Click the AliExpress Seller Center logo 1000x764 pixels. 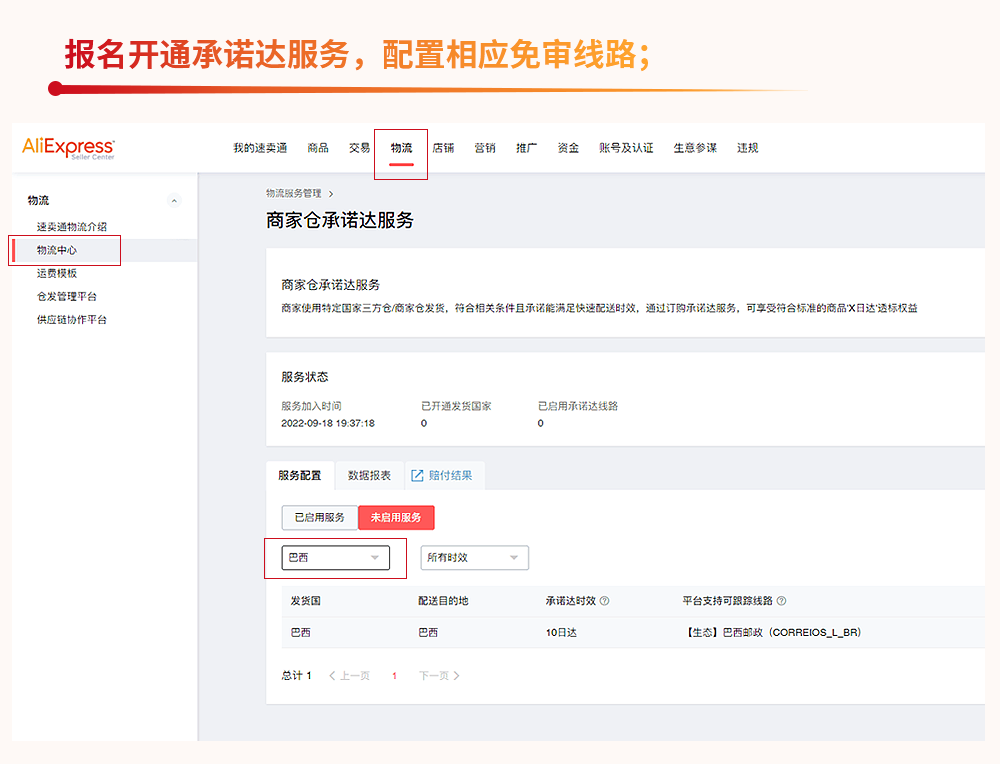[68, 148]
